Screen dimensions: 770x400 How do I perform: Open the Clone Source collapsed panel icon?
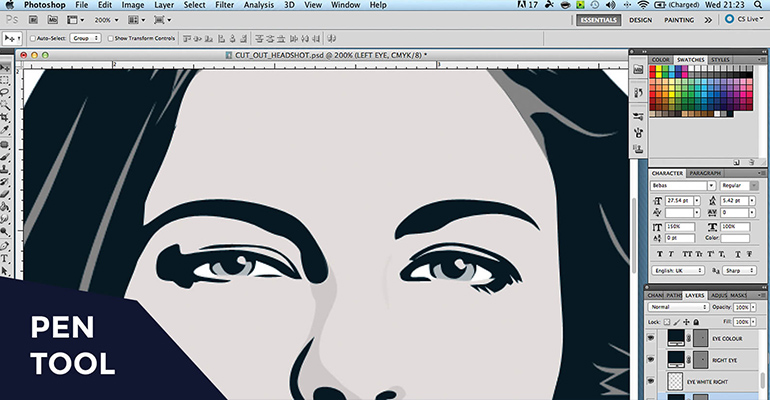(638, 149)
